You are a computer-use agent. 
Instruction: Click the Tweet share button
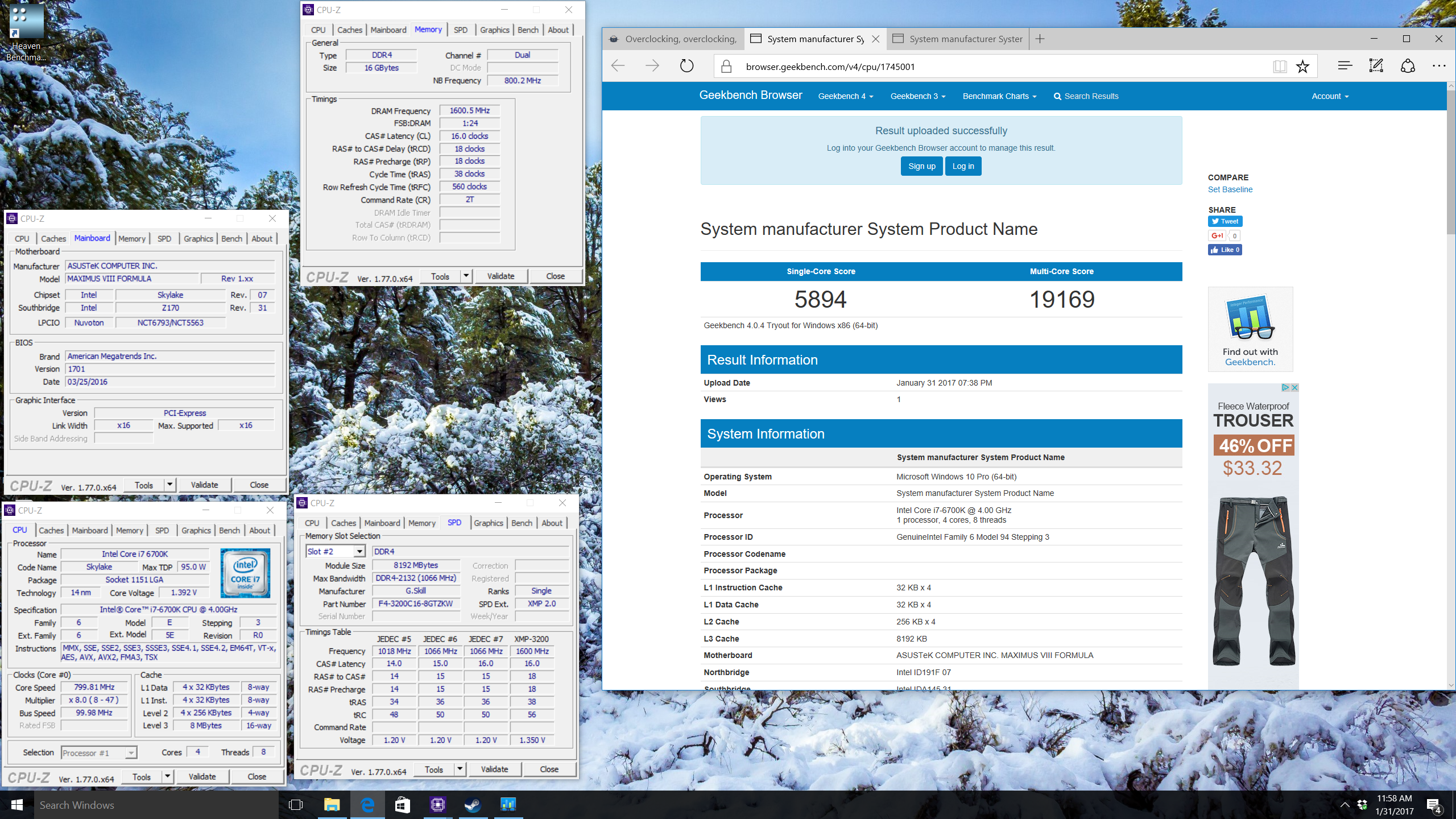1225,221
